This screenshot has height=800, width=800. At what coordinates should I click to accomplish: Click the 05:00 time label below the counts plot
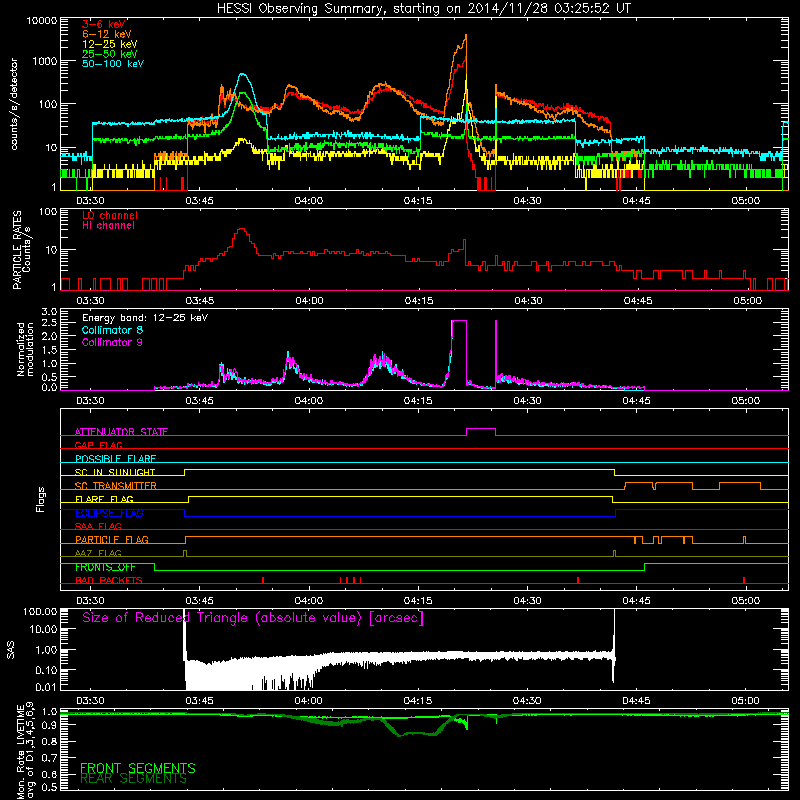[745, 201]
